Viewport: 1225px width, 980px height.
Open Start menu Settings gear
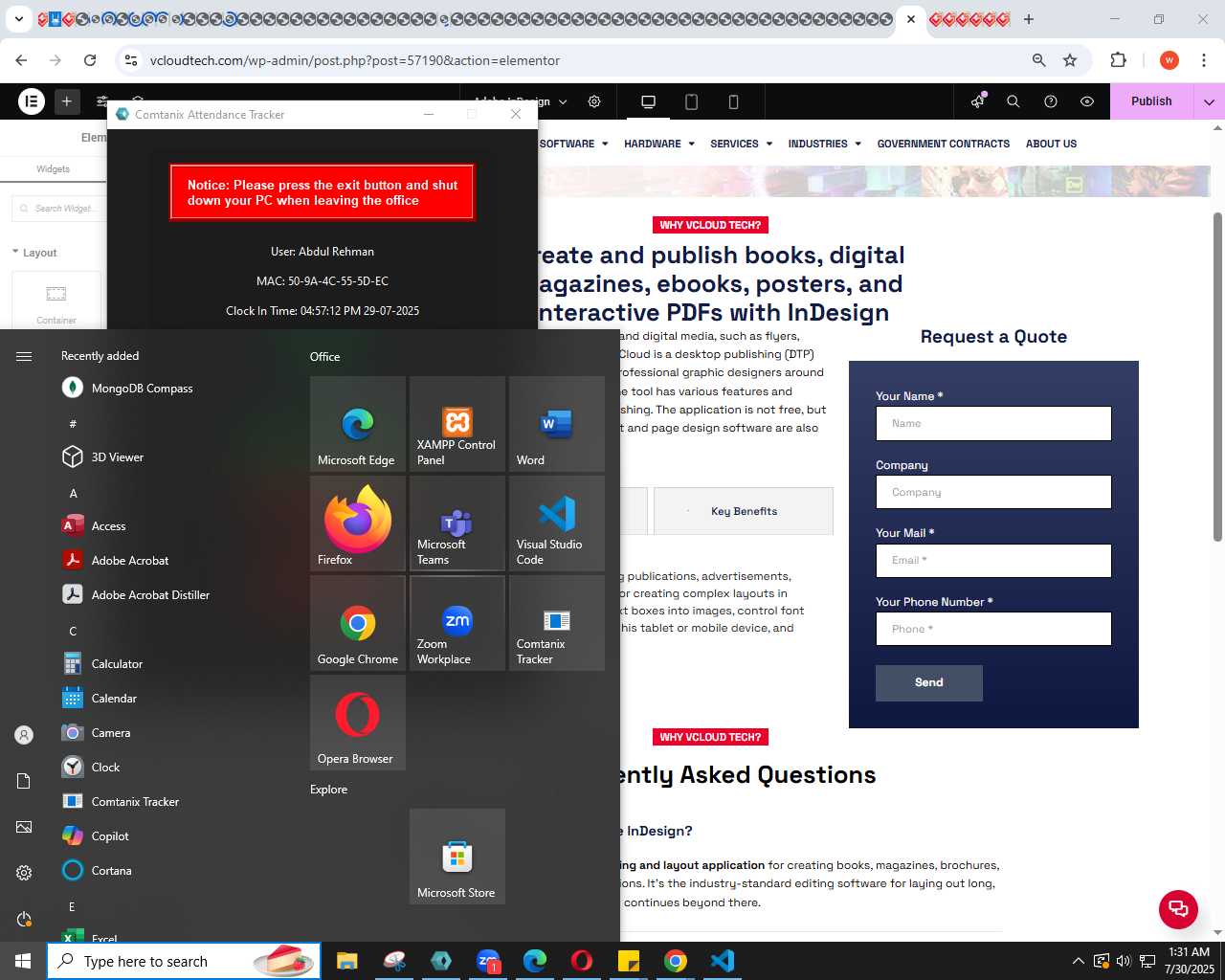[x=24, y=873]
